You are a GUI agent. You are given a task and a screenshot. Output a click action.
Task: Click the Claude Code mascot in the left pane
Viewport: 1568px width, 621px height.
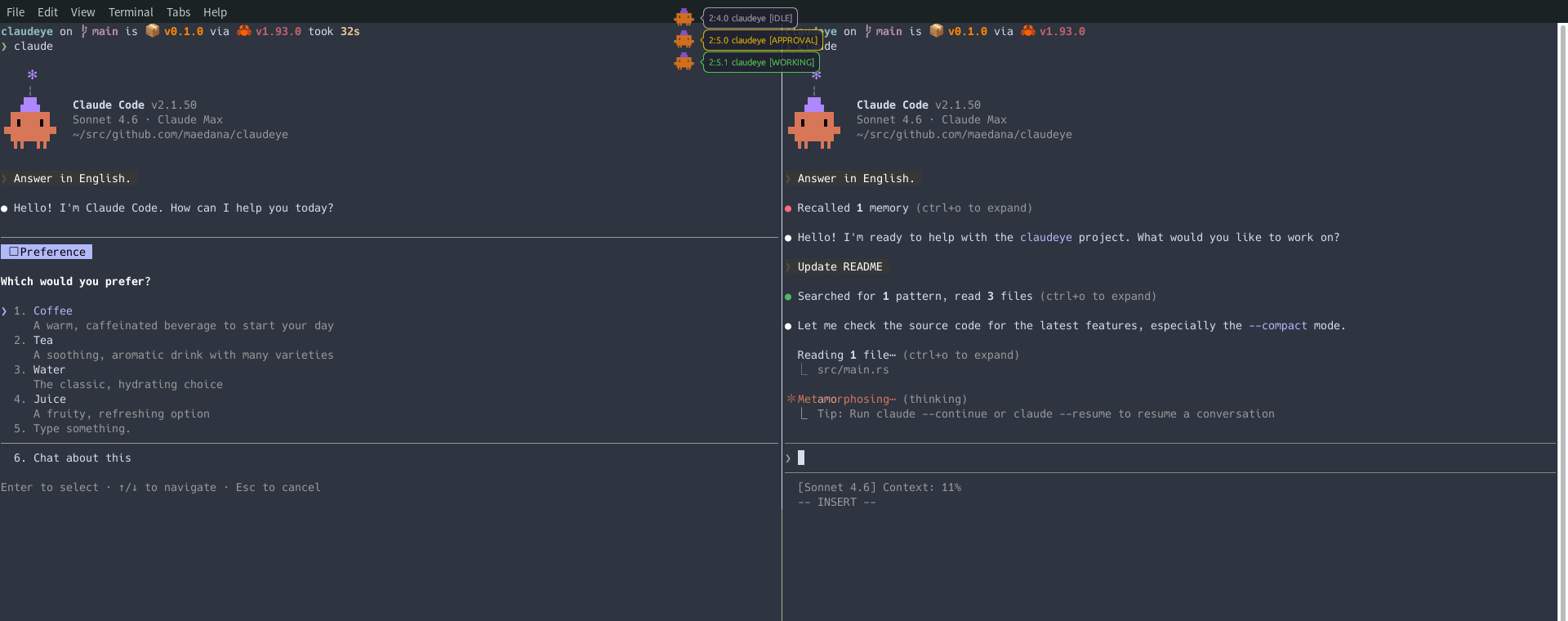pyautogui.click(x=30, y=123)
